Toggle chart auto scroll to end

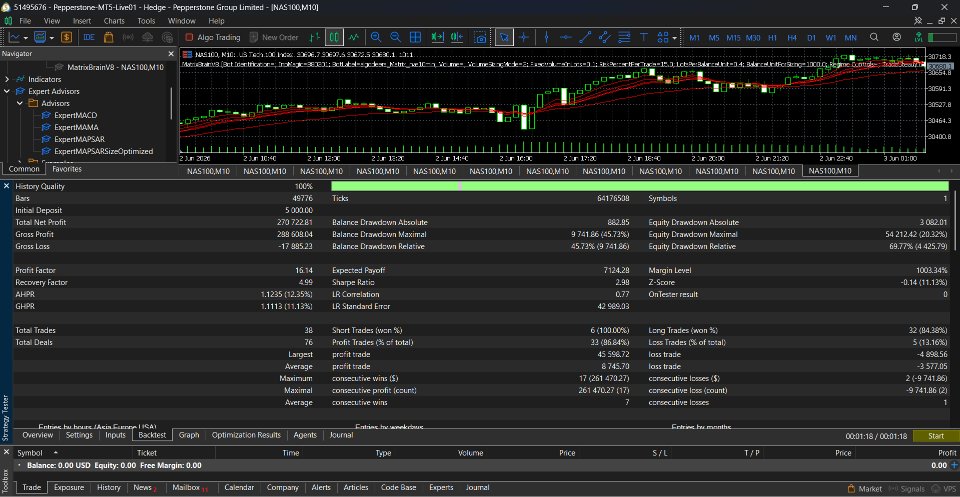pyautogui.click(x=437, y=37)
